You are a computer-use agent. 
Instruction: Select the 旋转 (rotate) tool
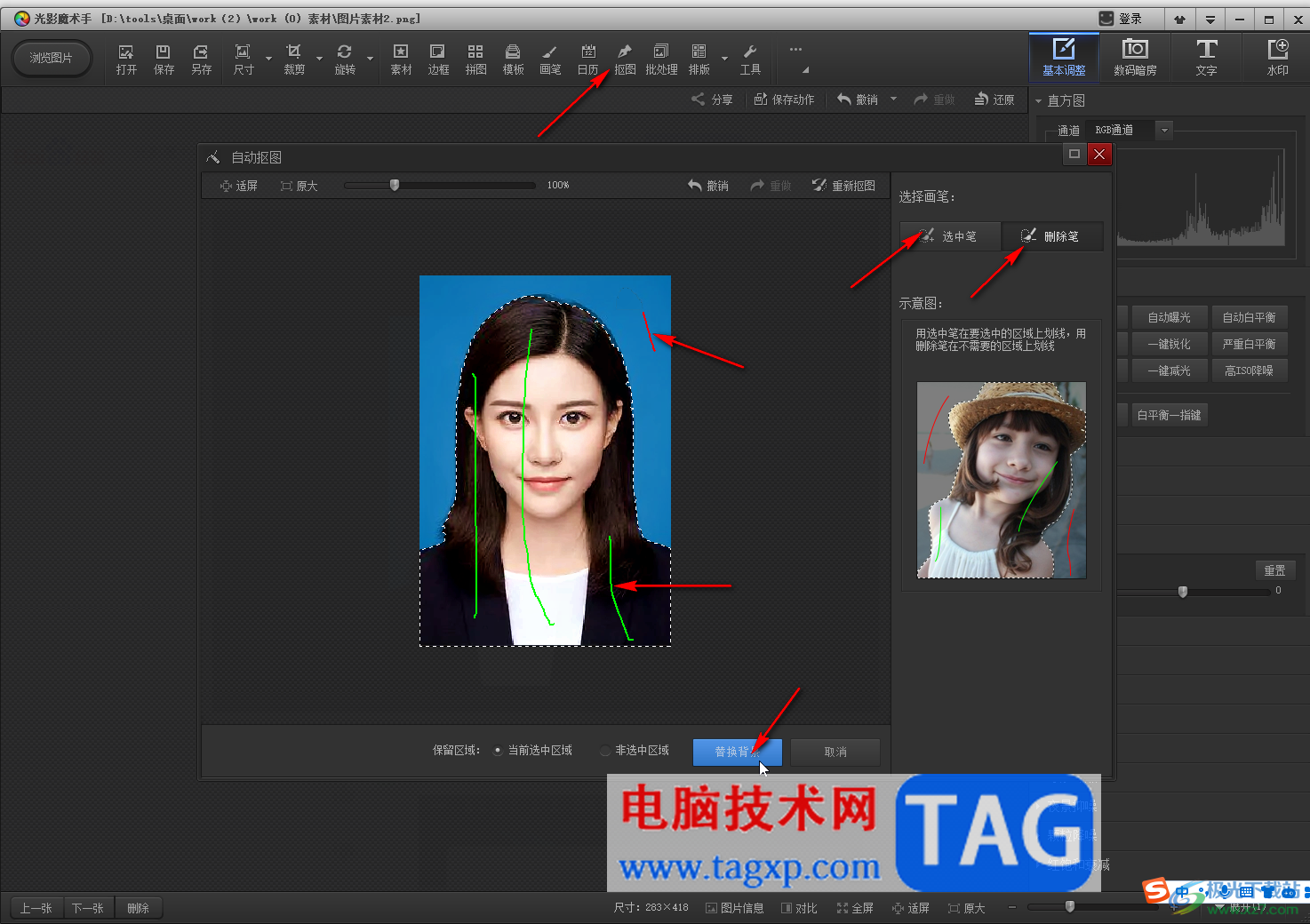345,59
